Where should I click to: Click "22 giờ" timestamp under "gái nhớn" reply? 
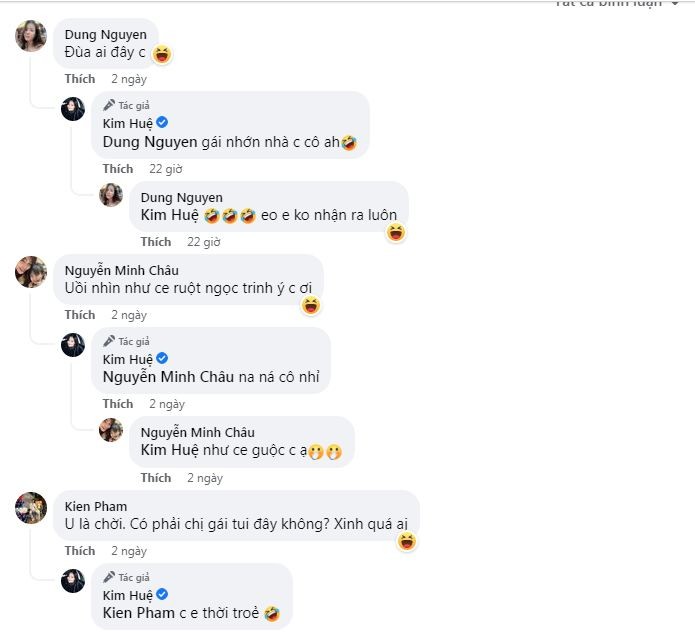pos(167,169)
